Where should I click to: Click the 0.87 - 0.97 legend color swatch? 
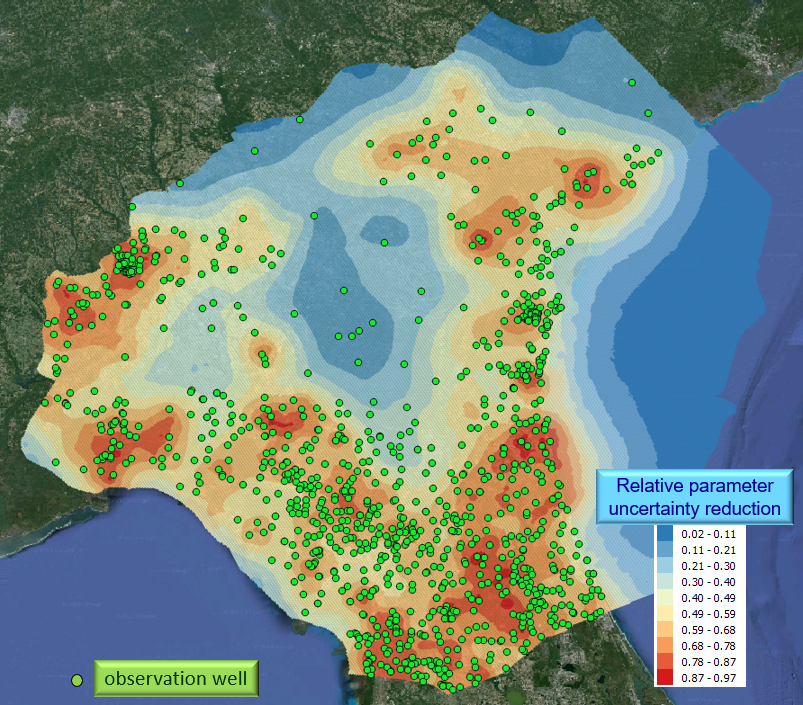point(665,677)
